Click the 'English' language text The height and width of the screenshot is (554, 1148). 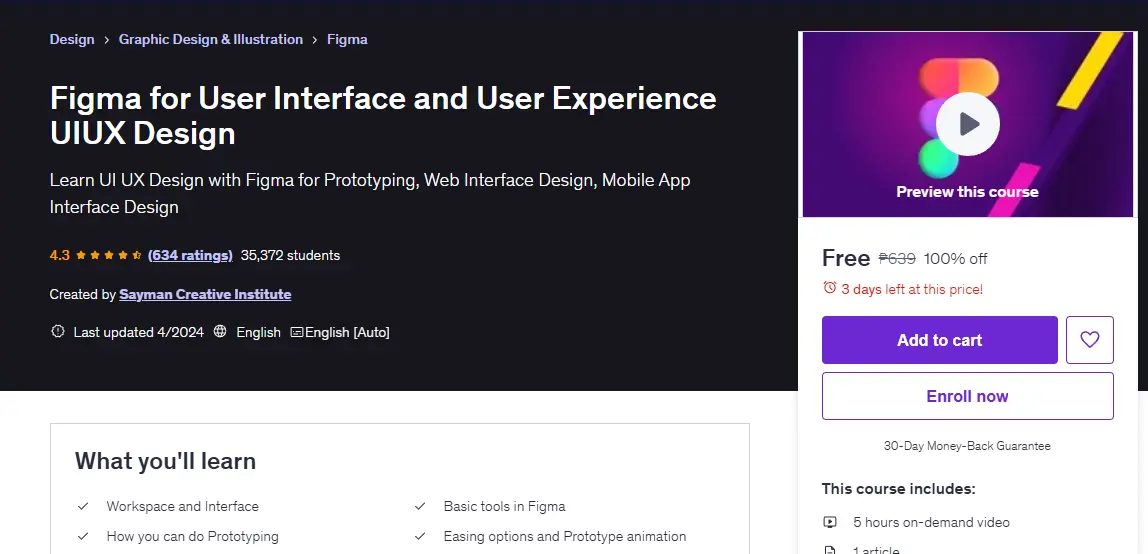pyautogui.click(x=258, y=332)
